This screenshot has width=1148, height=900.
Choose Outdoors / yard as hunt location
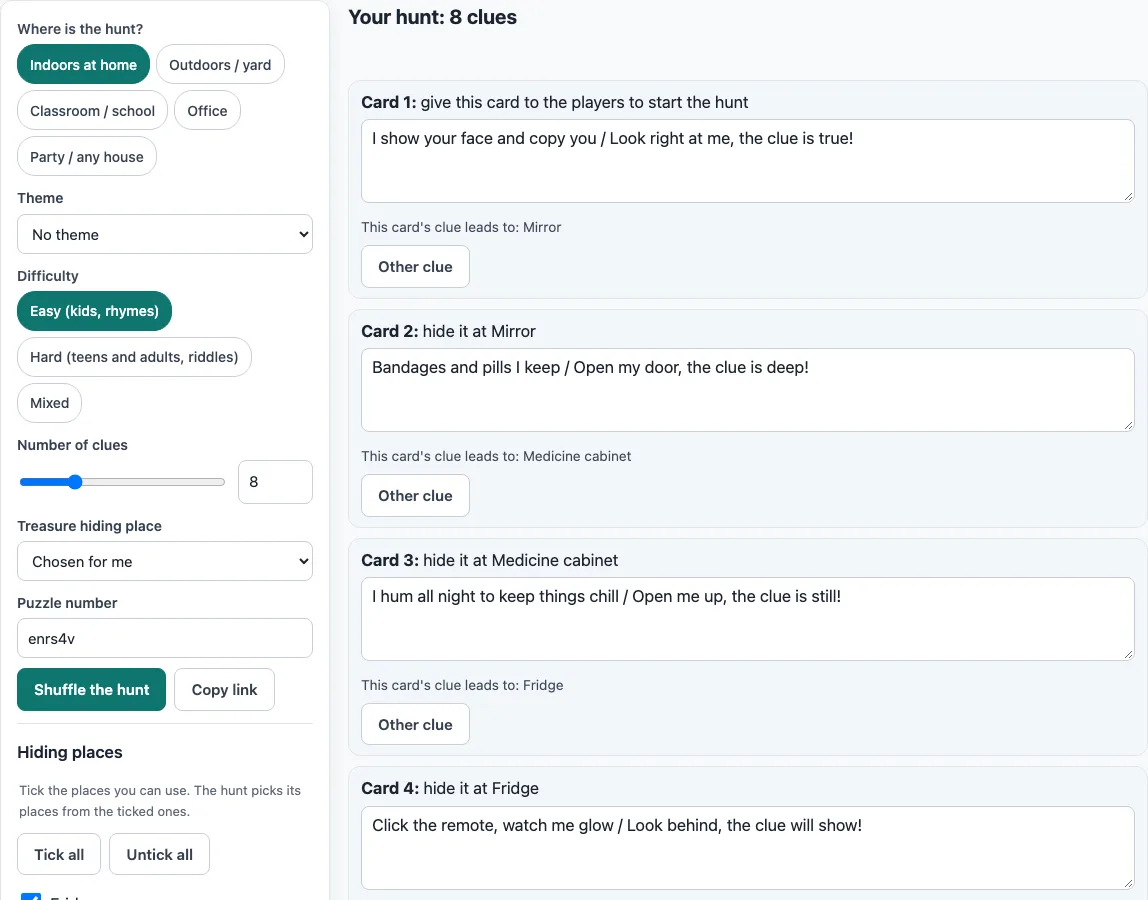220,64
